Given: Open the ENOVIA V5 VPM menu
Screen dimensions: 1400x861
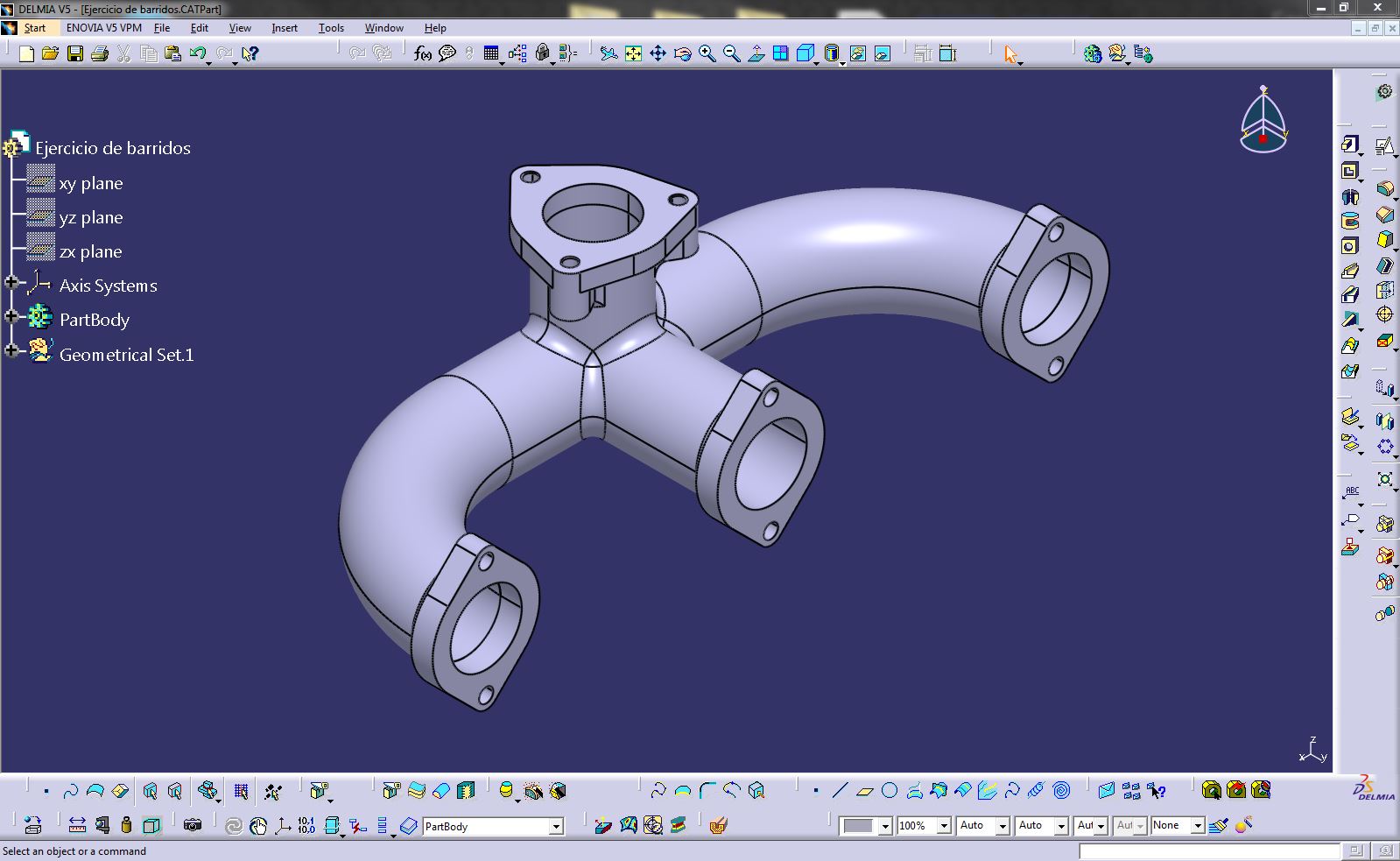Looking at the screenshot, I should (x=103, y=28).
